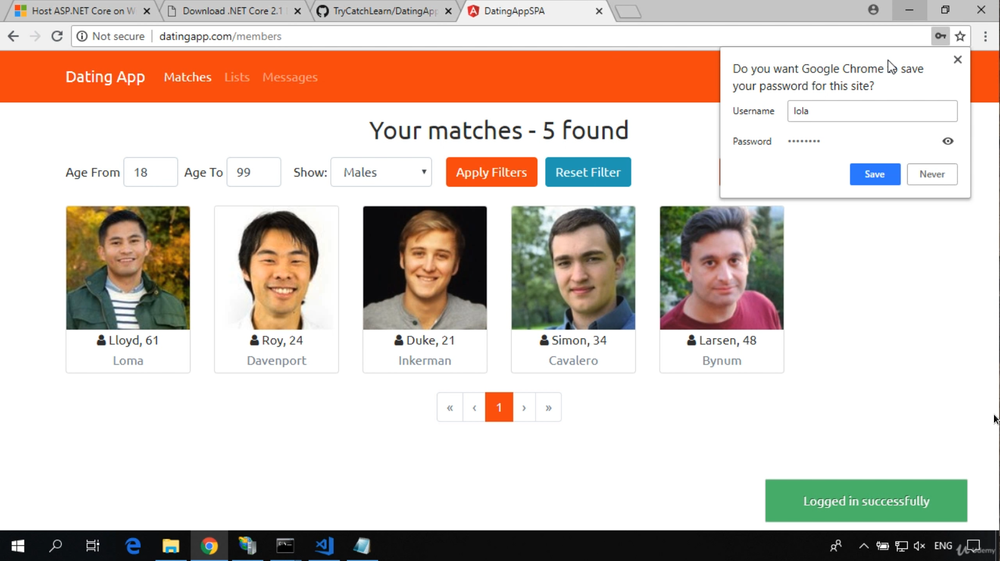Bookmark this page with the star icon
This screenshot has height=561, width=1000.
[x=960, y=36]
